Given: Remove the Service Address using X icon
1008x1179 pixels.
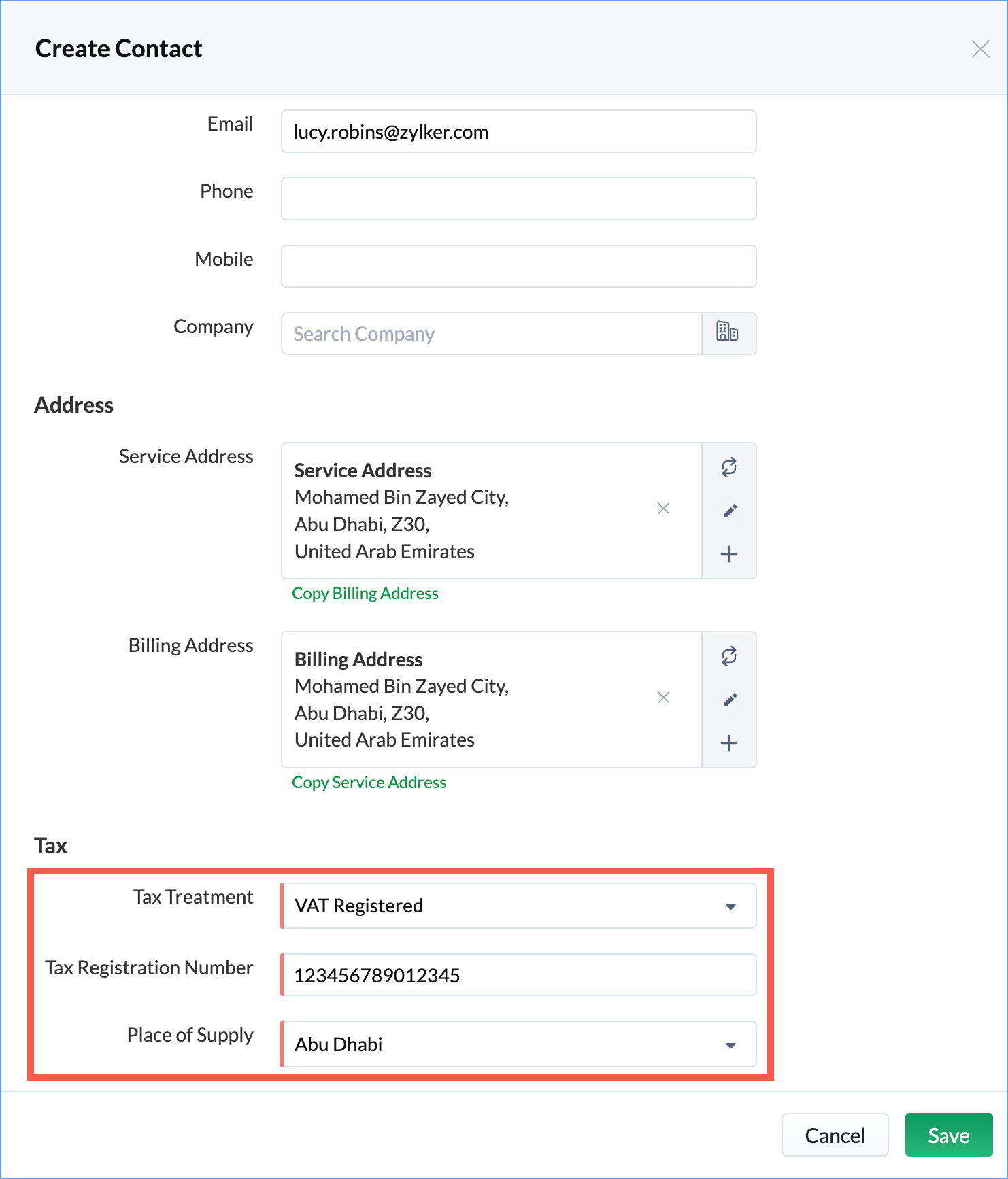Looking at the screenshot, I should [x=664, y=509].
